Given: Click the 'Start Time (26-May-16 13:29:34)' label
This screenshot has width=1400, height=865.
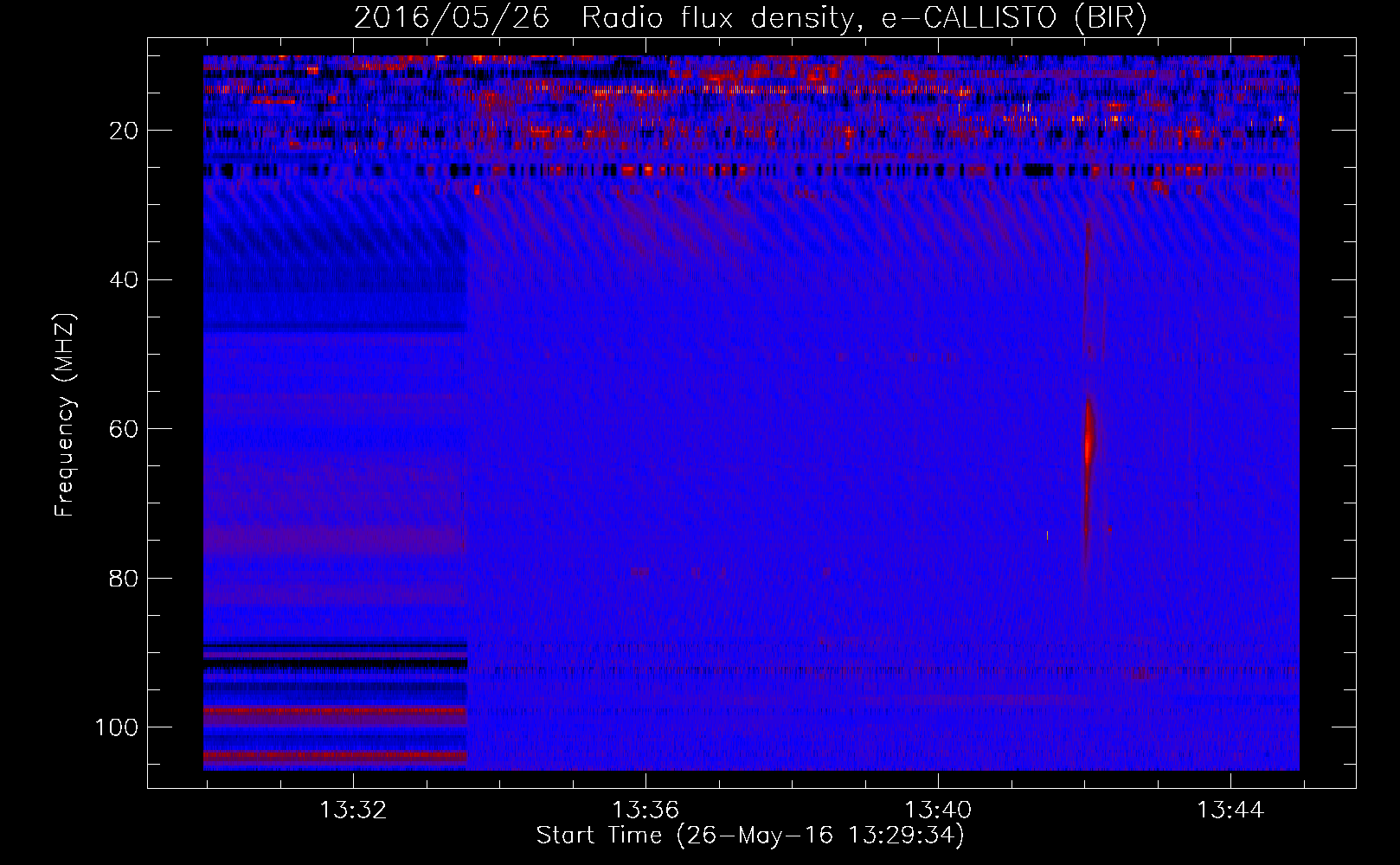Looking at the screenshot, I should pos(750,836).
